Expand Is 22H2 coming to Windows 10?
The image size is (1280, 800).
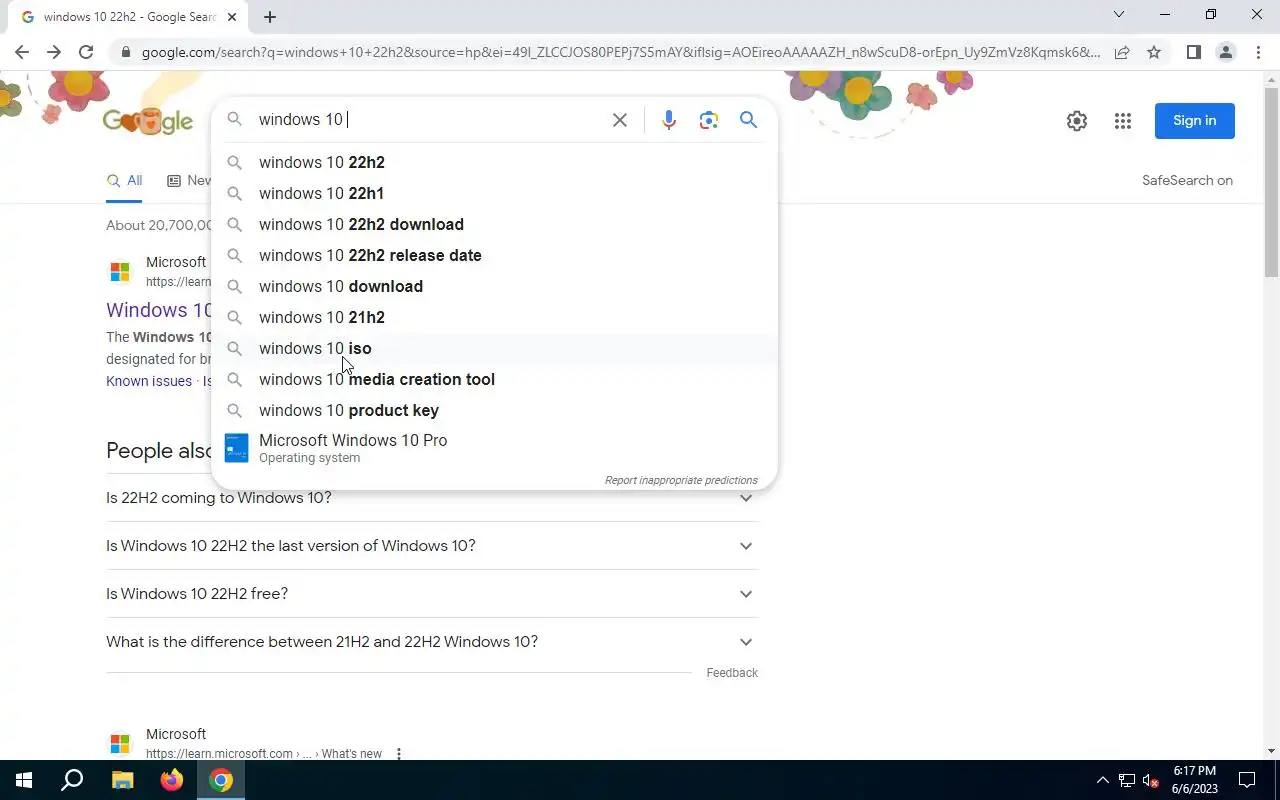(x=432, y=498)
